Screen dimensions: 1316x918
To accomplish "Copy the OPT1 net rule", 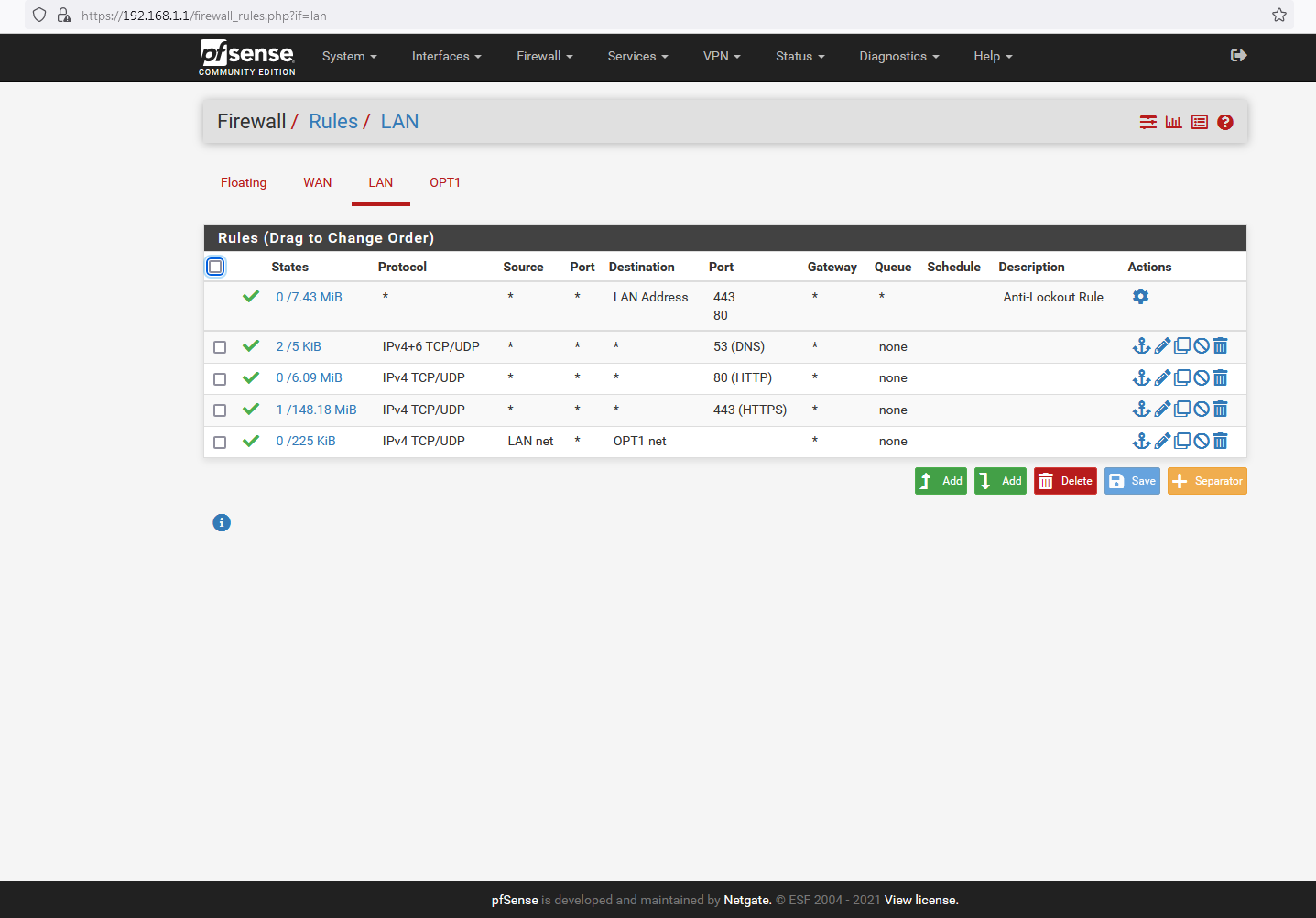I will pos(1182,441).
